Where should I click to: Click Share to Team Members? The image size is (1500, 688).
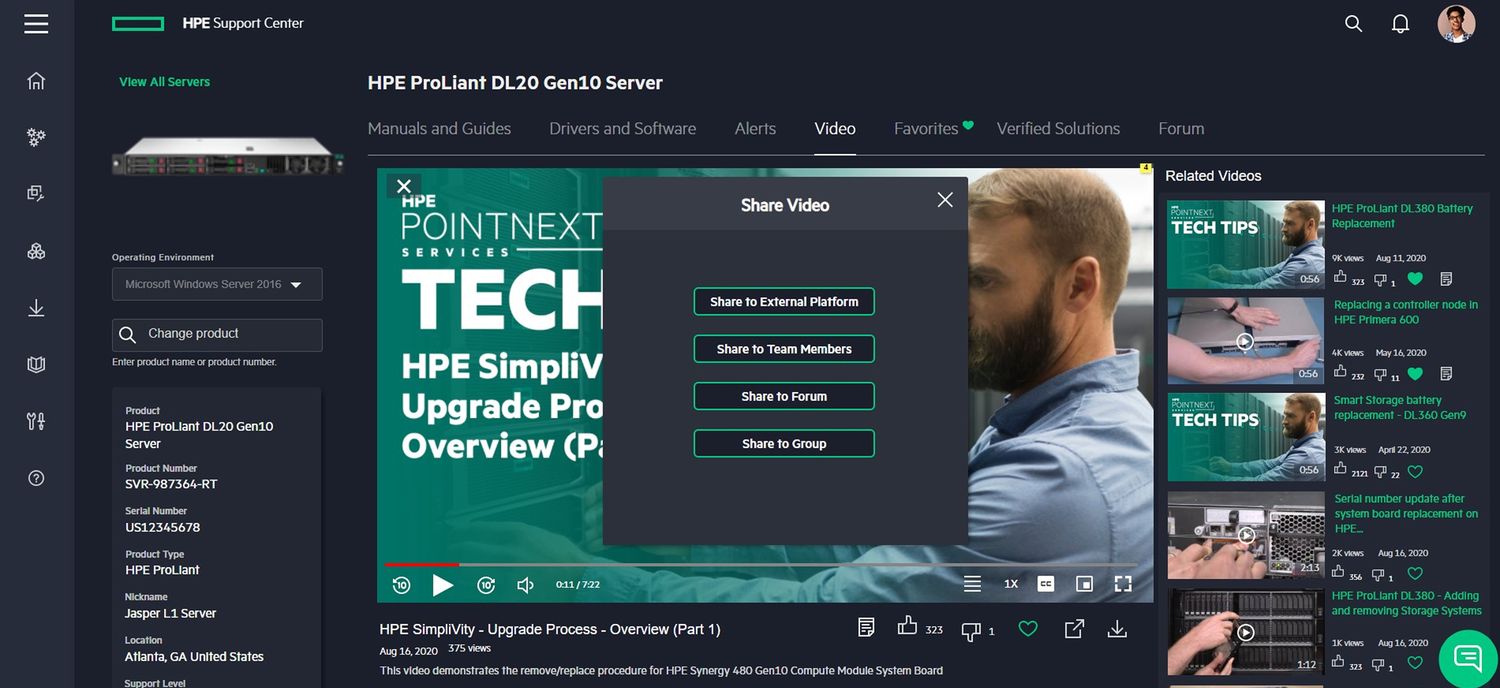pyautogui.click(x=784, y=349)
